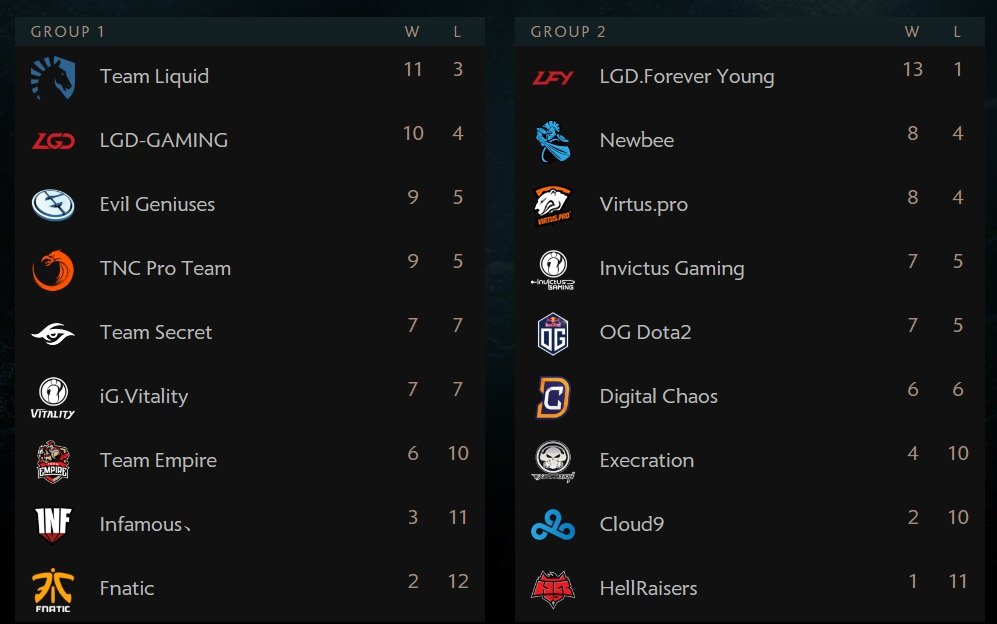Select the iG.Vitality team name
Image resolution: width=997 pixels, height=624 pixels.
click(144, 396)
